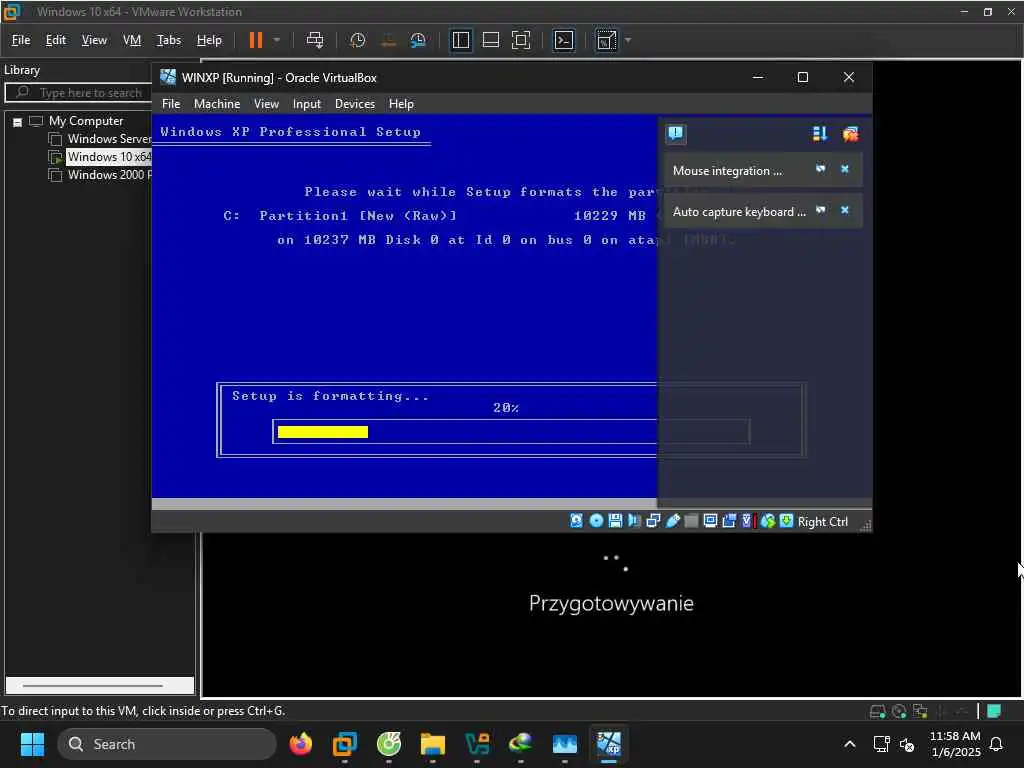Click the network adapter status icon
The height and width of the screenshot is (768, 1024).
(653, 520)
